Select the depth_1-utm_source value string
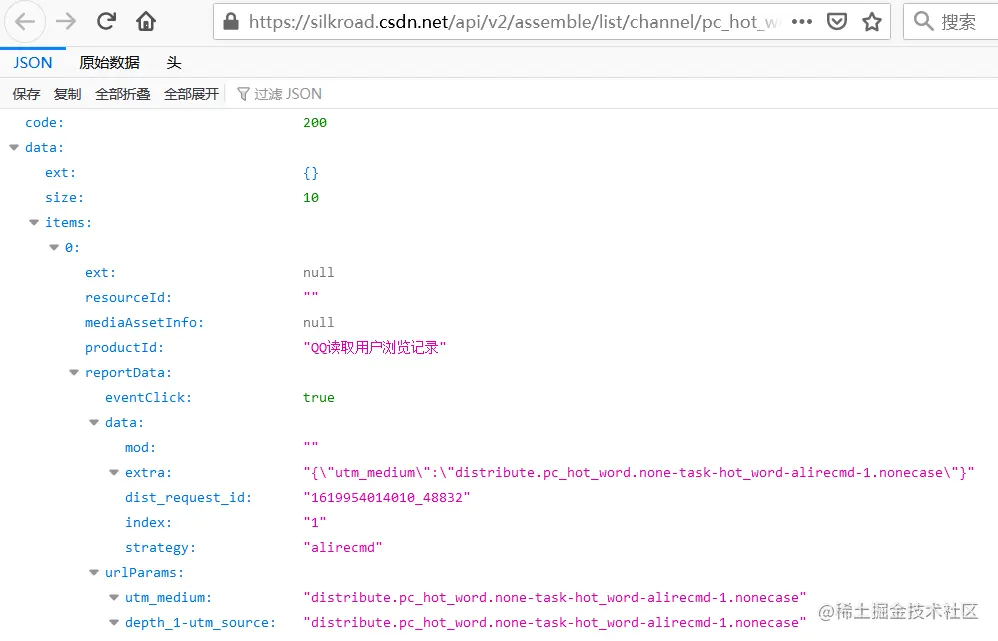Viewport: 998px width, 641px height. (555, 622)
